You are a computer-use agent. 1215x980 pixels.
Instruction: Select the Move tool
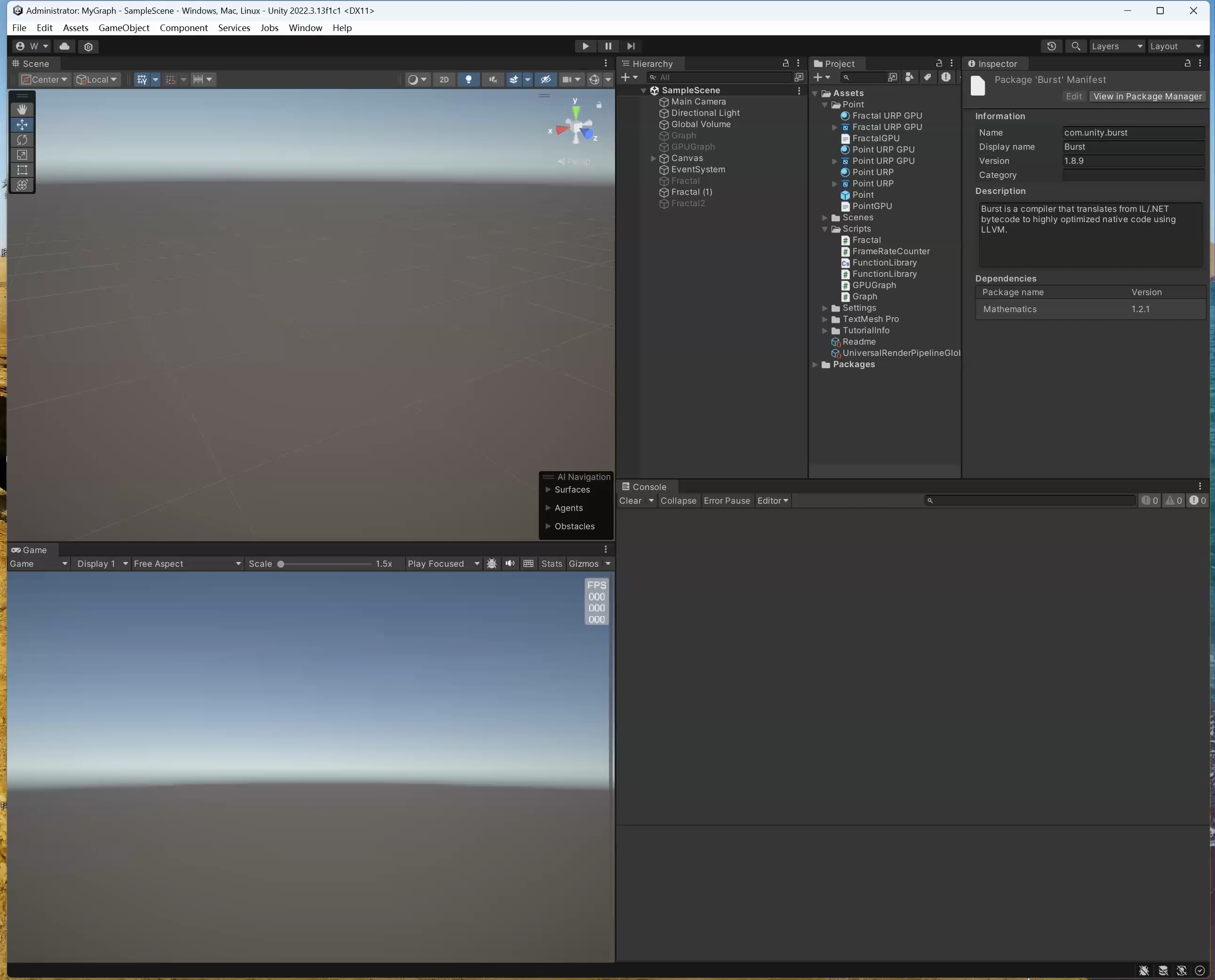[x=22, y=125]
